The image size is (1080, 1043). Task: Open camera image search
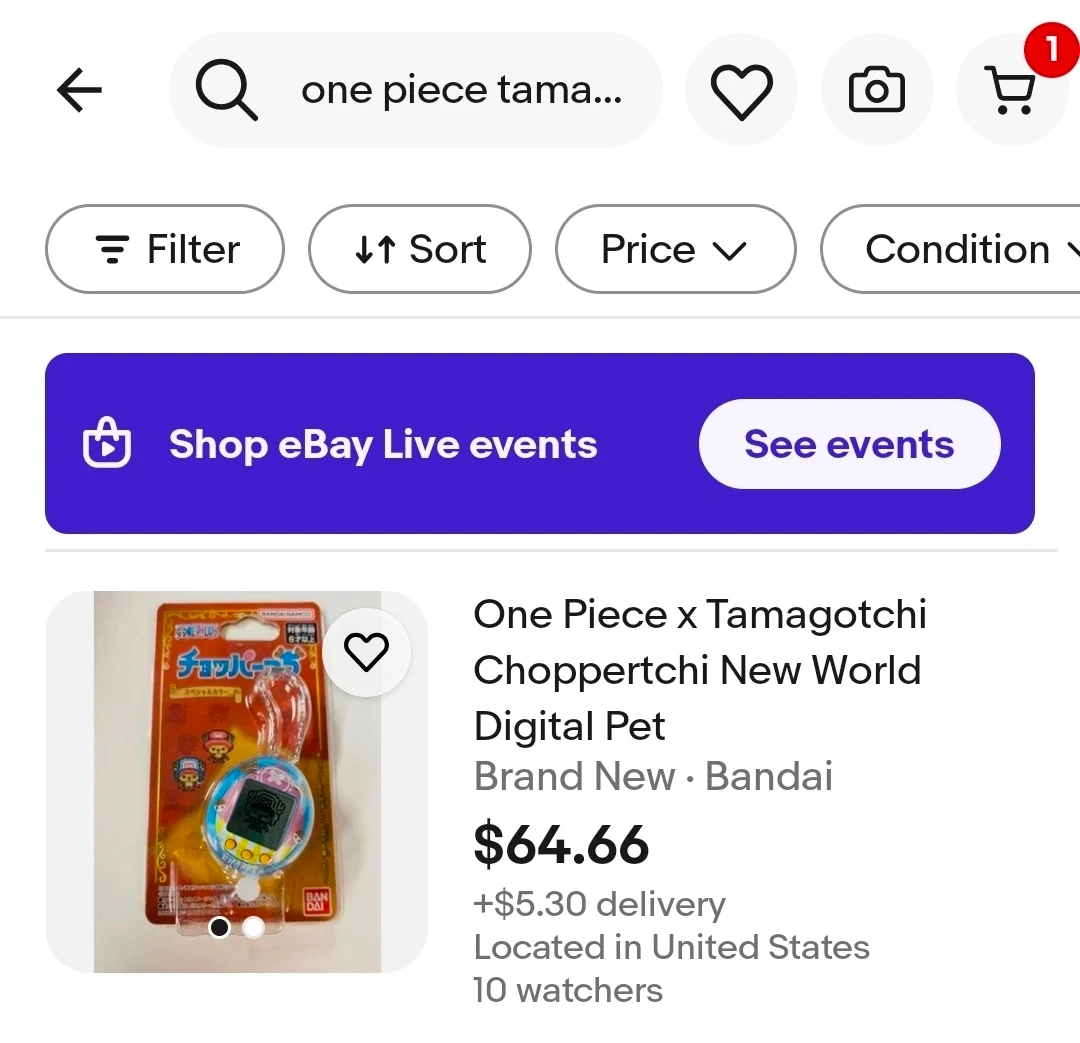coord(877,91)
